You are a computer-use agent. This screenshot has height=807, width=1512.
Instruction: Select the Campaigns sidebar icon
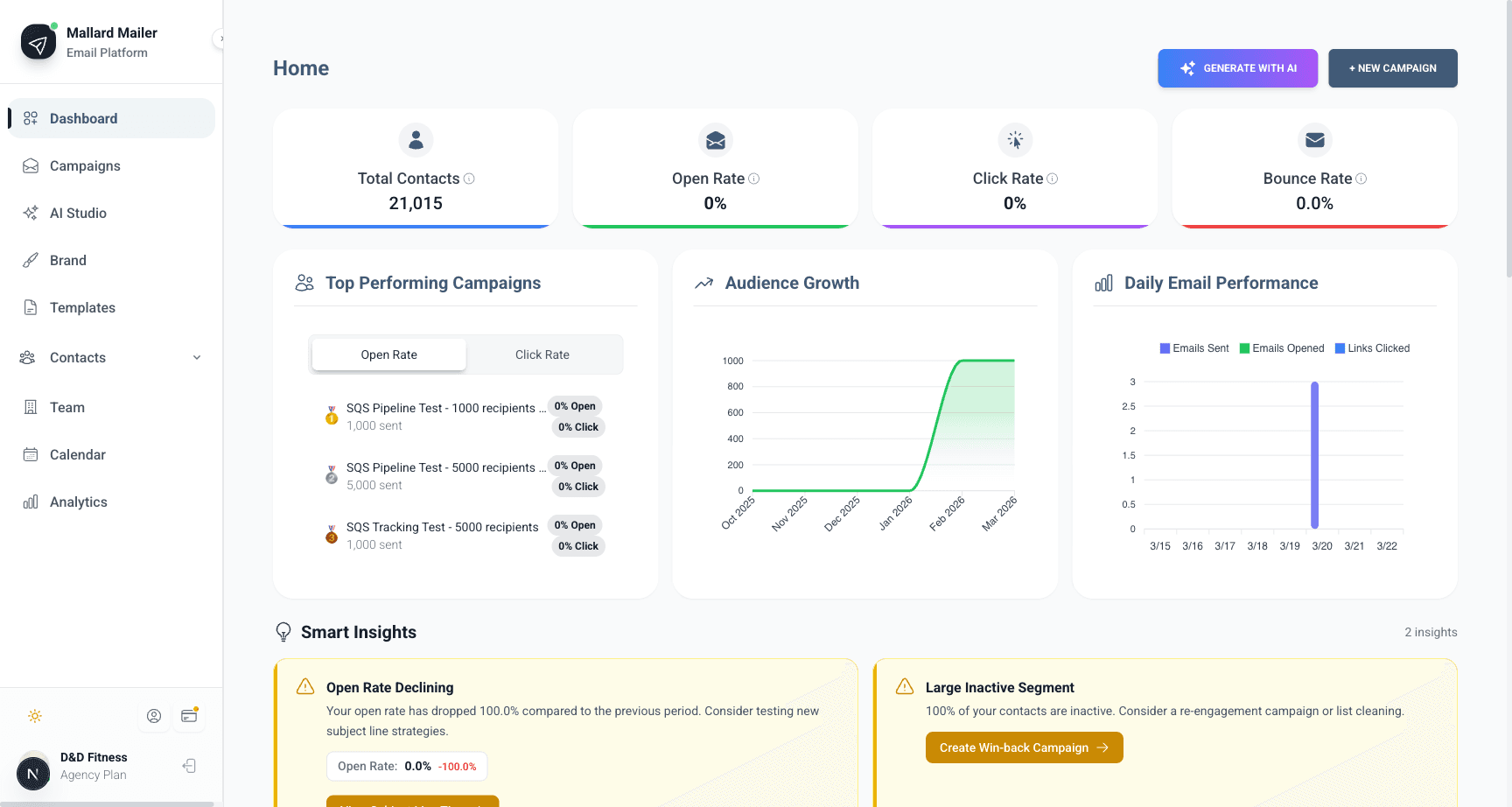point(31,165)
